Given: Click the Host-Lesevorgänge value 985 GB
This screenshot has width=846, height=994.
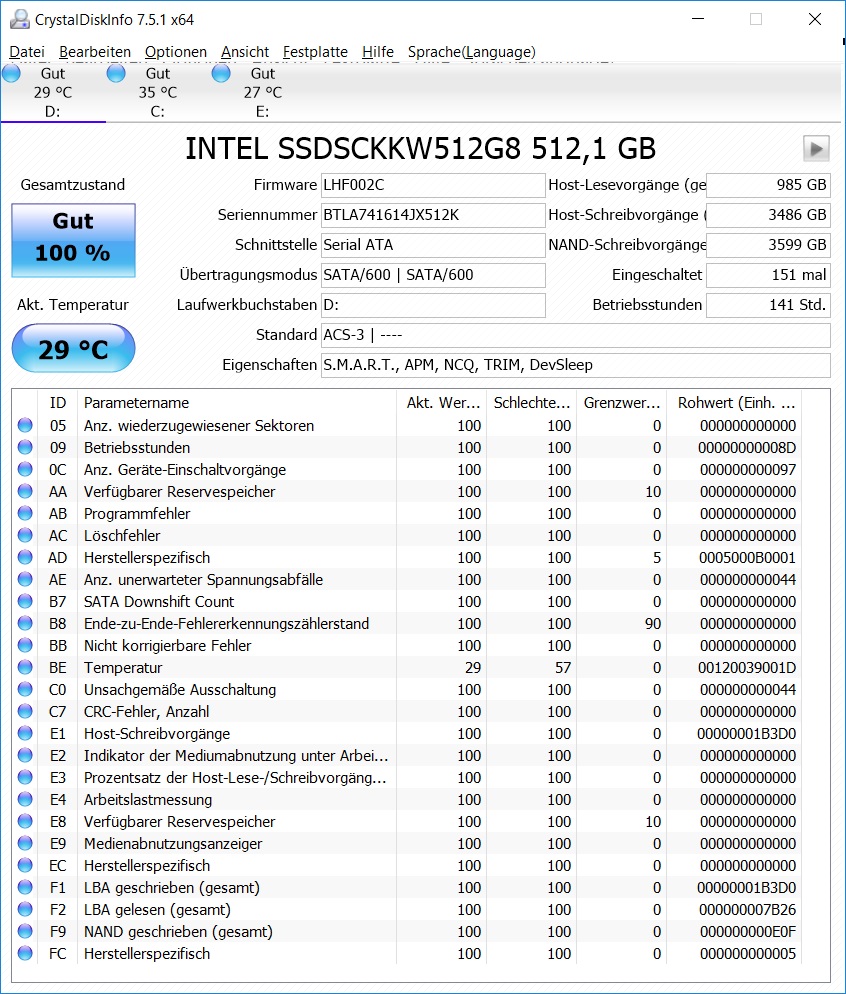Looking at the screenshot, I should click(768, 185).
